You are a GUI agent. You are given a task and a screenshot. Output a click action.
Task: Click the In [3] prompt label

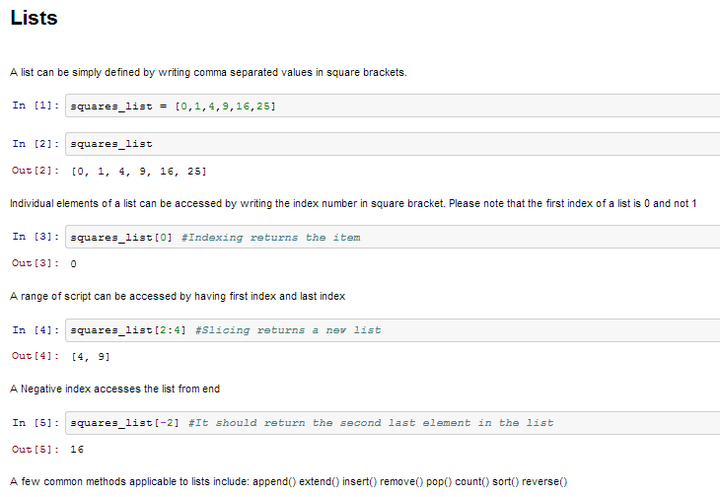[35, 237]
